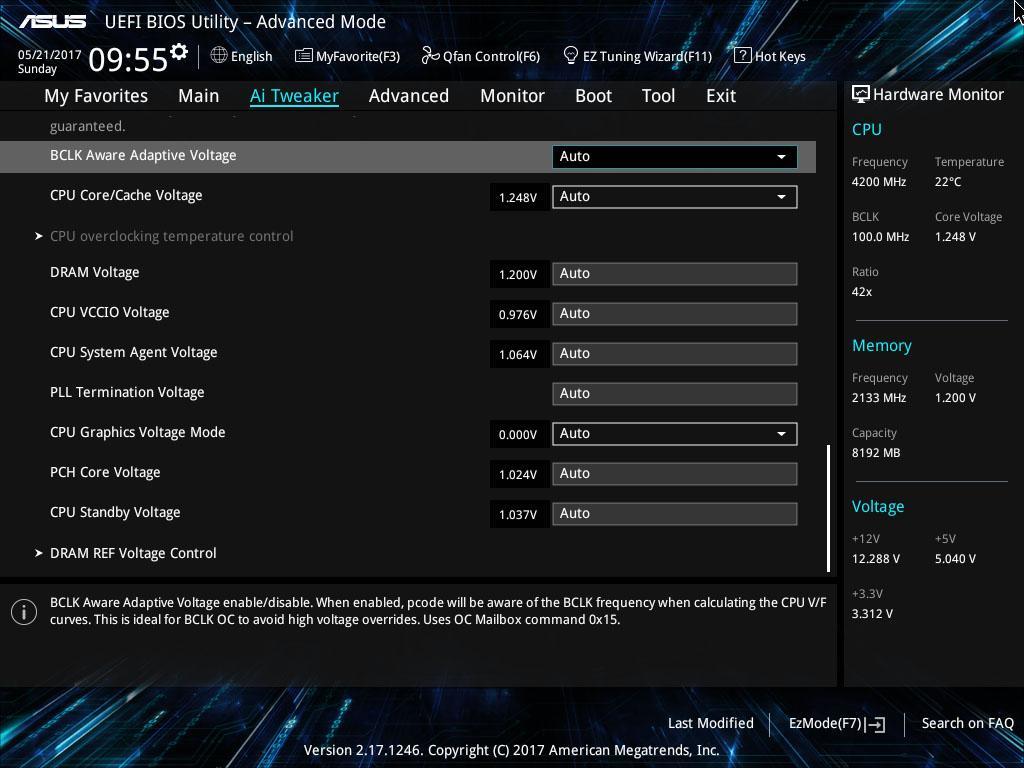Click the 1.024V PCH Core reading

coord(518,475)
